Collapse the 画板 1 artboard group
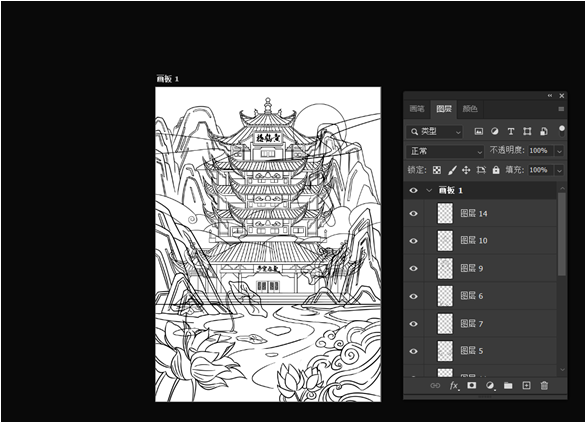 pos(429,191)
